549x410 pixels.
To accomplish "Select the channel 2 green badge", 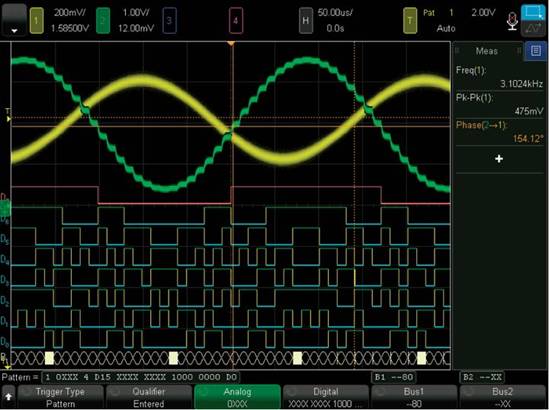I will (103, 21).
